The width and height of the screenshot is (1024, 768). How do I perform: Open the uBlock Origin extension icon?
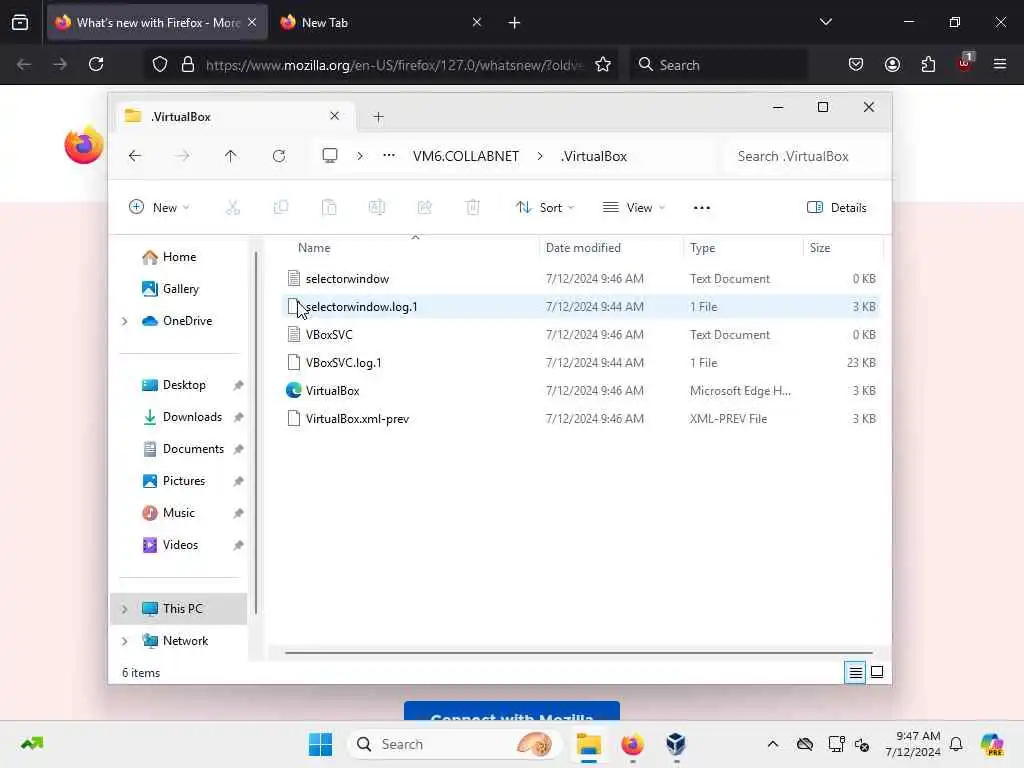(965, 63)
